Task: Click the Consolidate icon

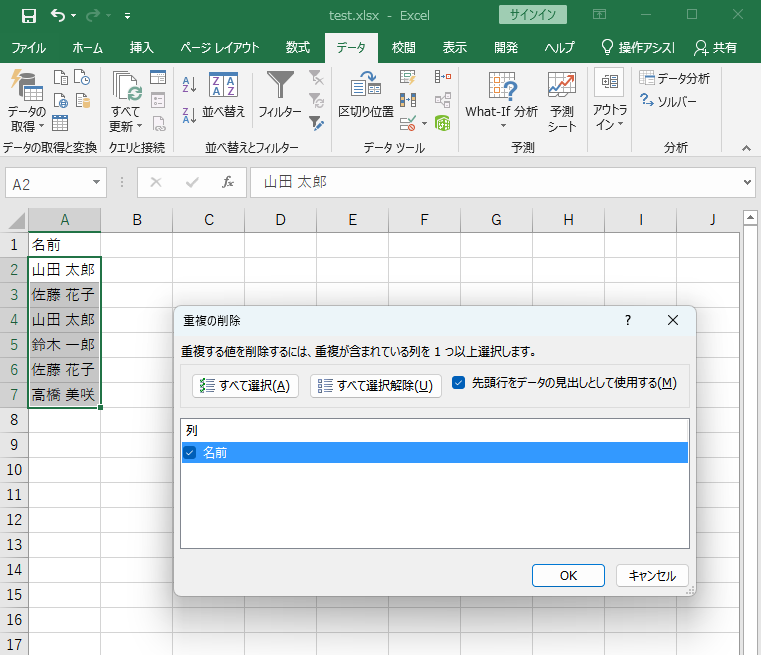Action: tap(443, 77)
